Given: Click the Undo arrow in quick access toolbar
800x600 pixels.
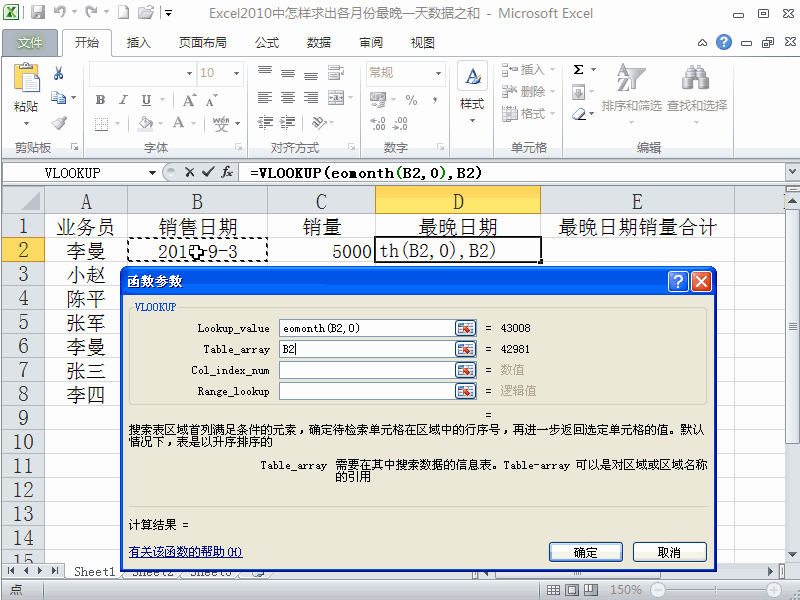Looking at the screenshot, I should 60,12.
